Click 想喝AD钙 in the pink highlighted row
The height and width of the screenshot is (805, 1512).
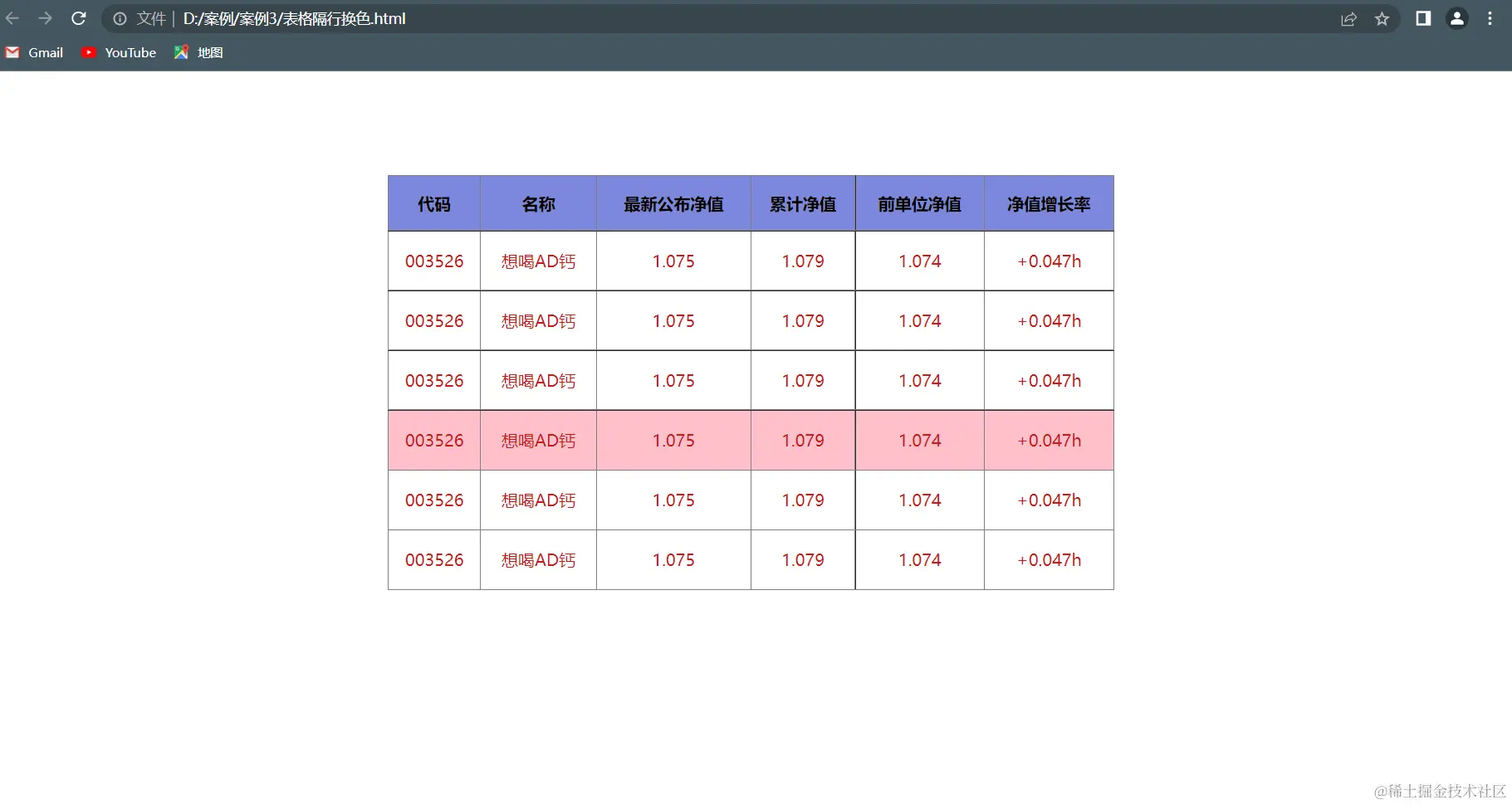(539, 441)
